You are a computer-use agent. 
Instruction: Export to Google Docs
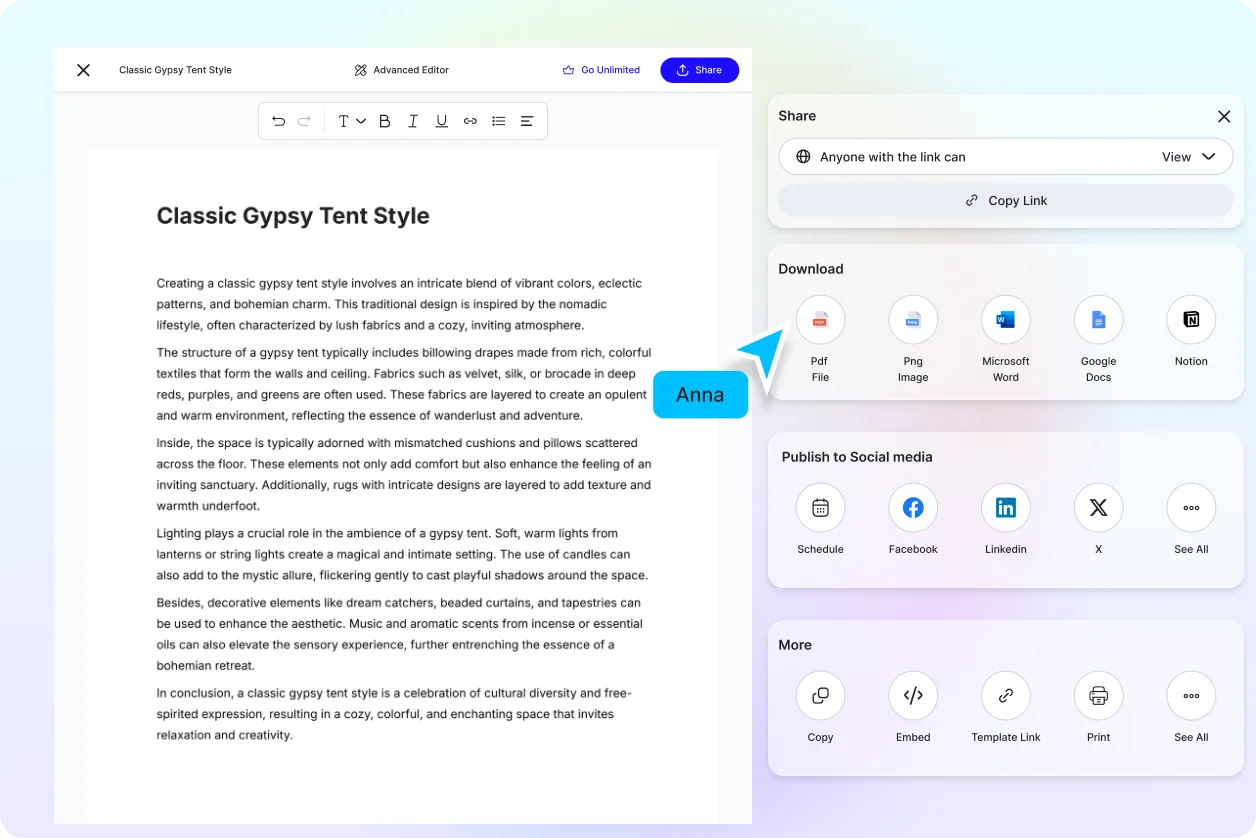click(x=1098, y=320)
